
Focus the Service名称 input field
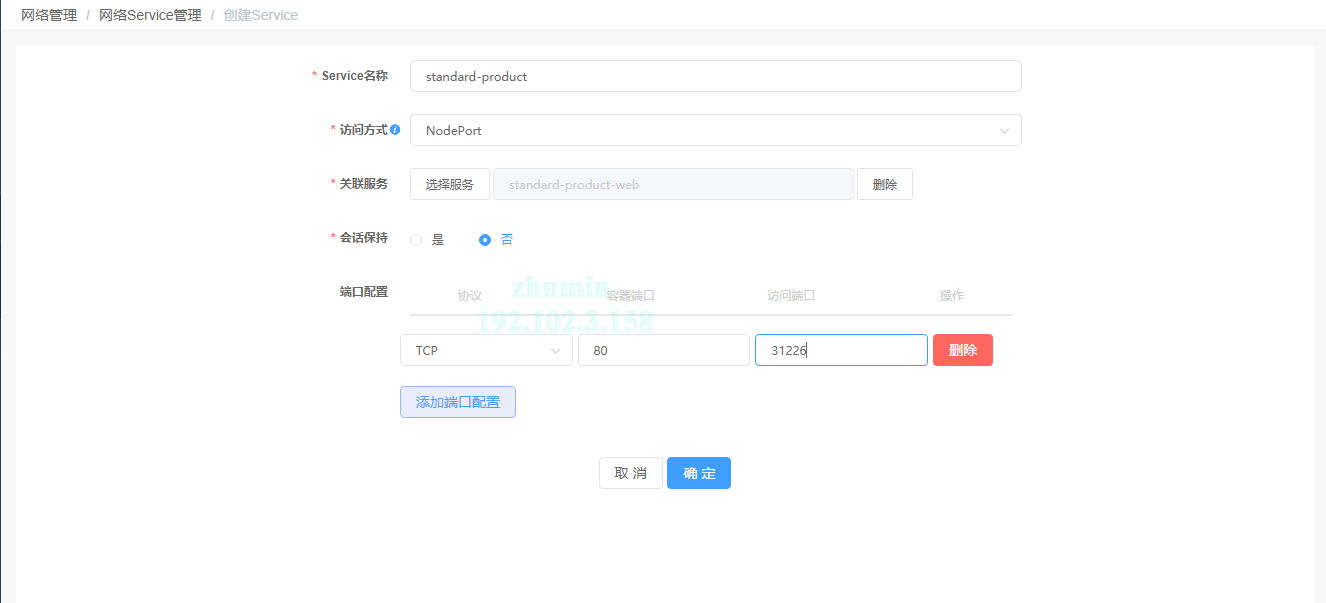pos(716,76)
